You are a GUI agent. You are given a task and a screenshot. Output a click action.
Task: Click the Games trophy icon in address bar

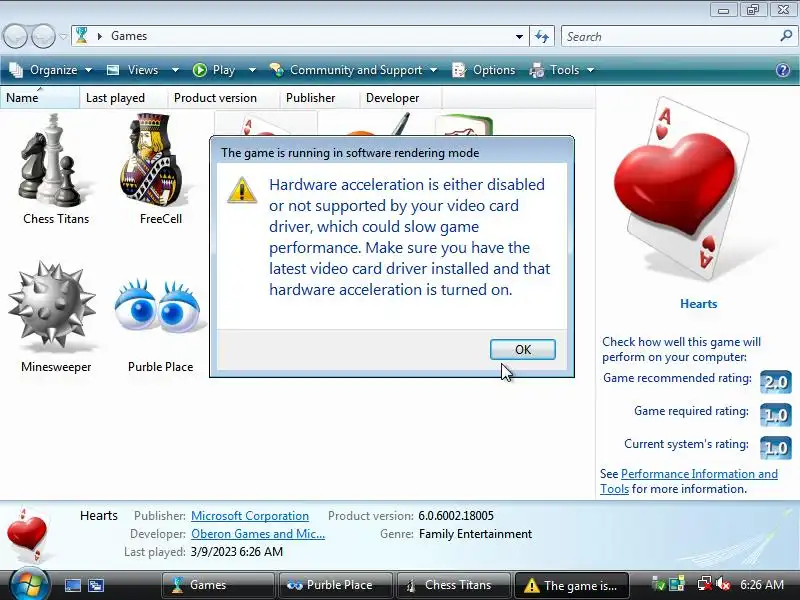click(82, 36)
